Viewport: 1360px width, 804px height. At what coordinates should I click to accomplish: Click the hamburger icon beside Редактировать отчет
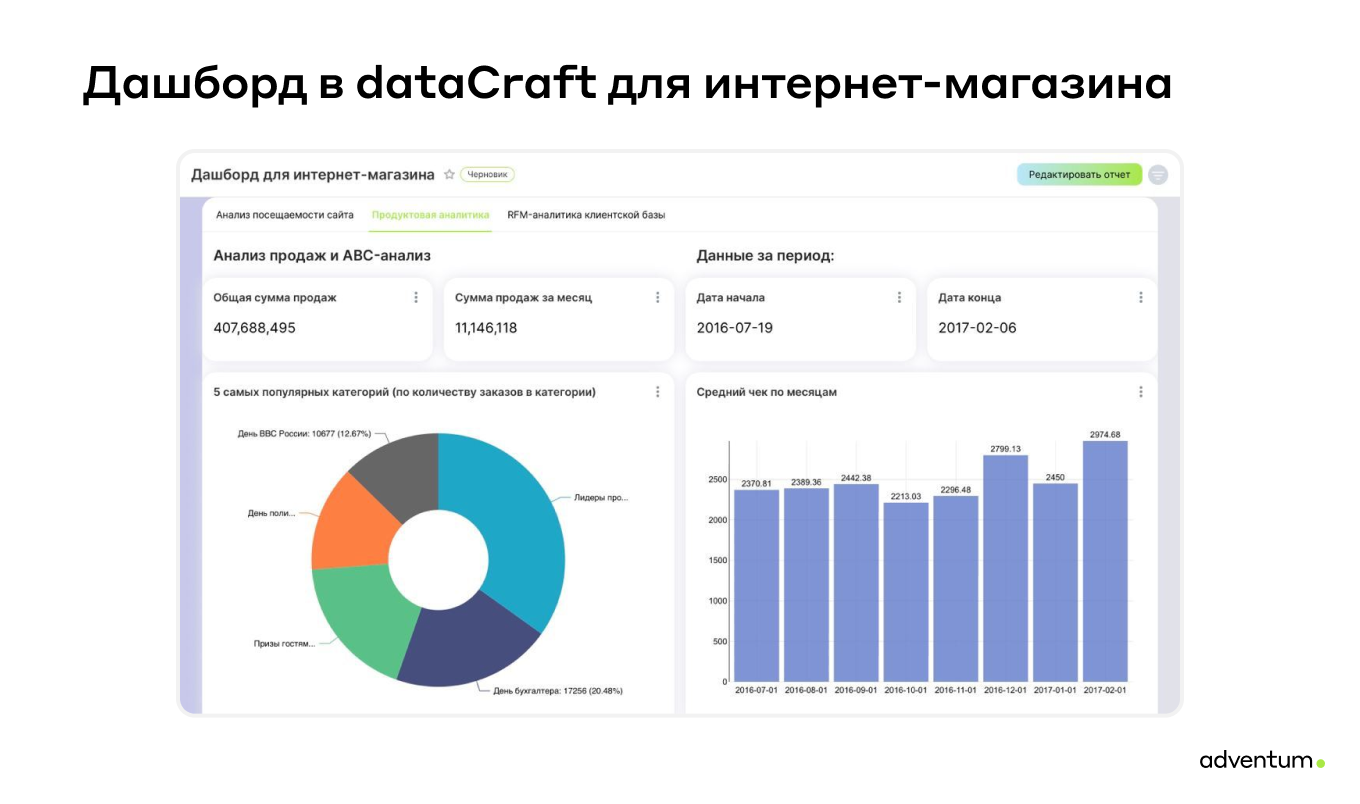1158,174
